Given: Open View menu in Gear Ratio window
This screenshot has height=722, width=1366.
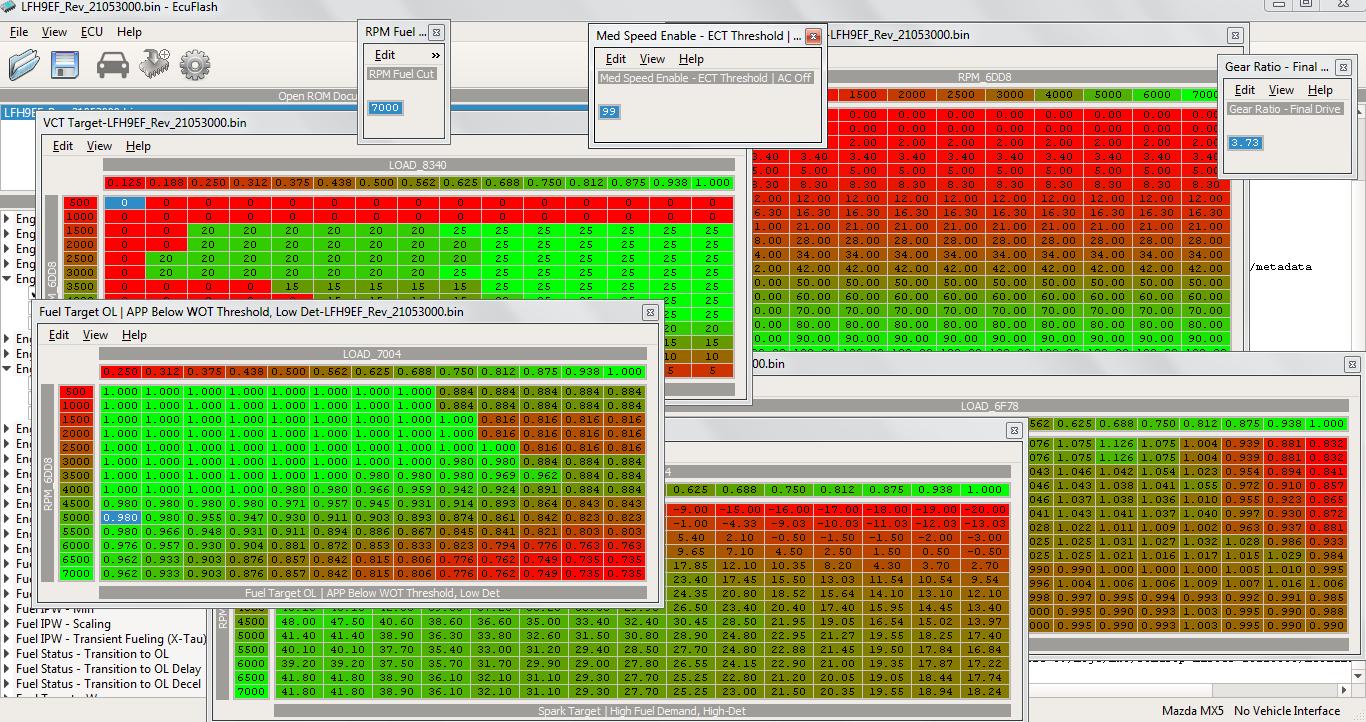Looking at the screenshot, I should coord(1281,90).
